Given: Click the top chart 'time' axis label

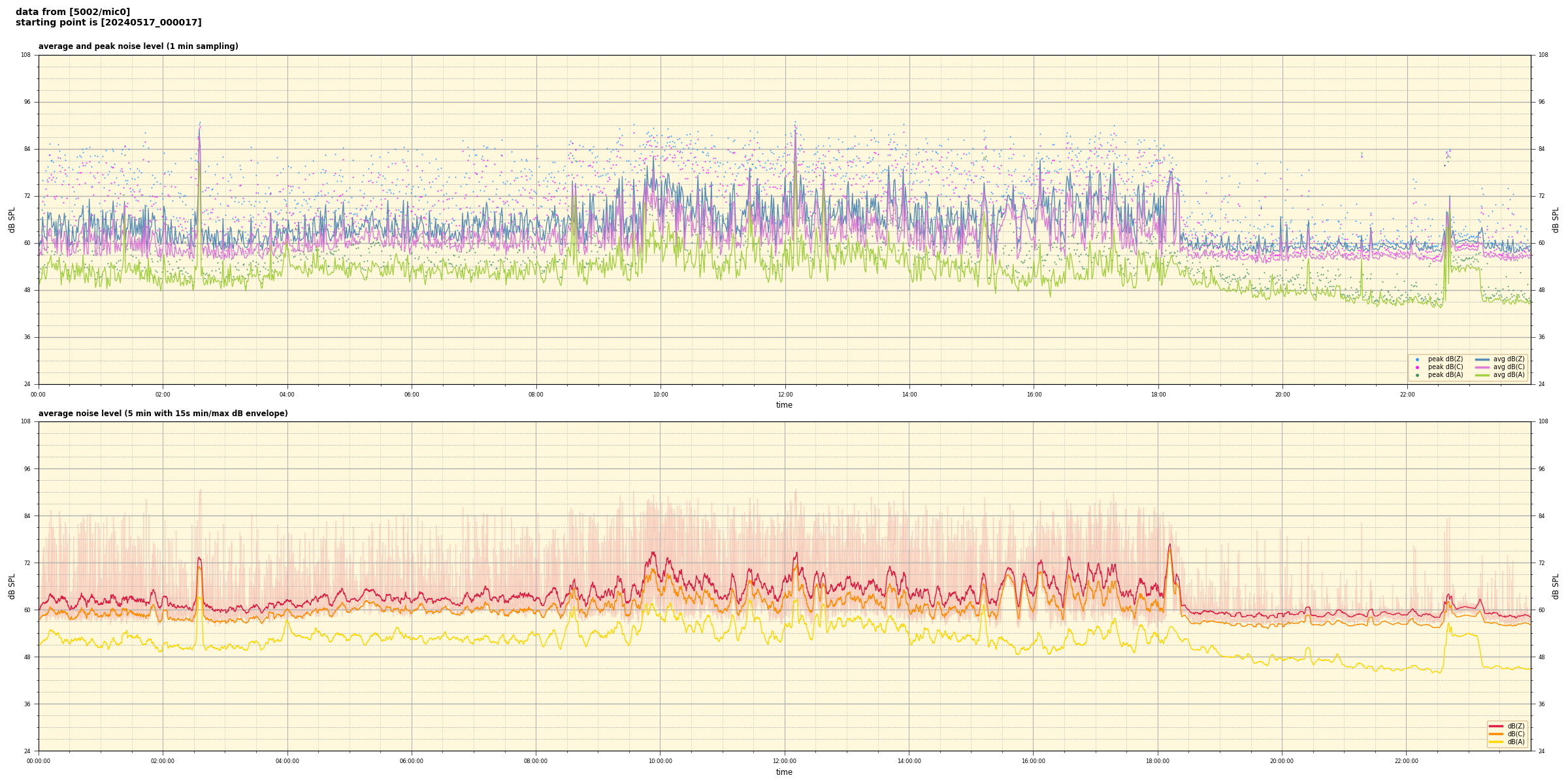Looking at the screenshot, I should 784,405.
